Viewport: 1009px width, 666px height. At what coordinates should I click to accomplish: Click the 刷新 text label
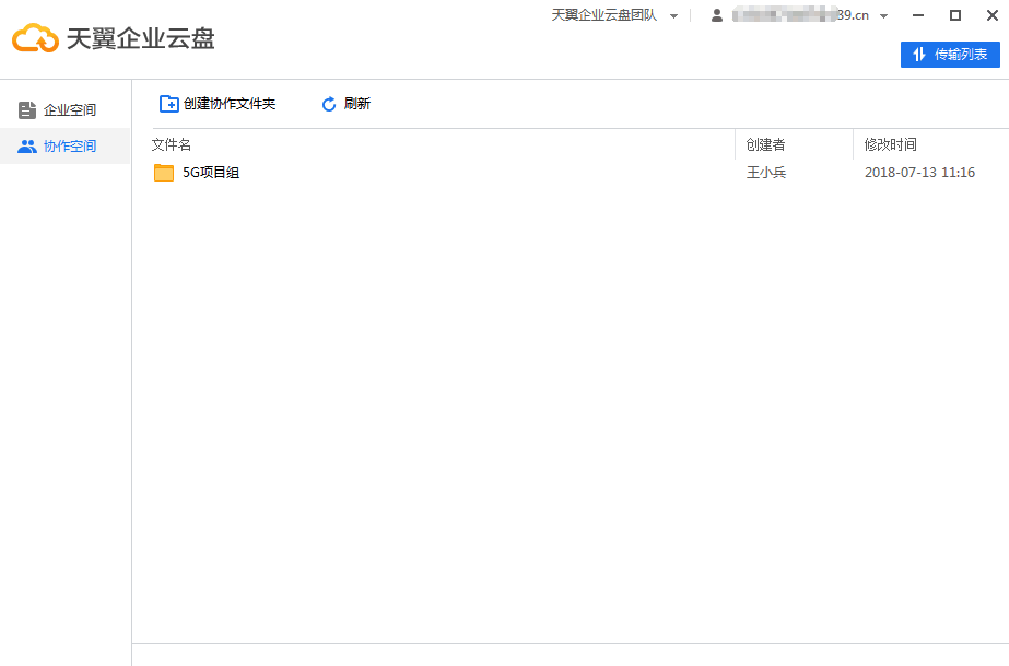tap(357, 104)
